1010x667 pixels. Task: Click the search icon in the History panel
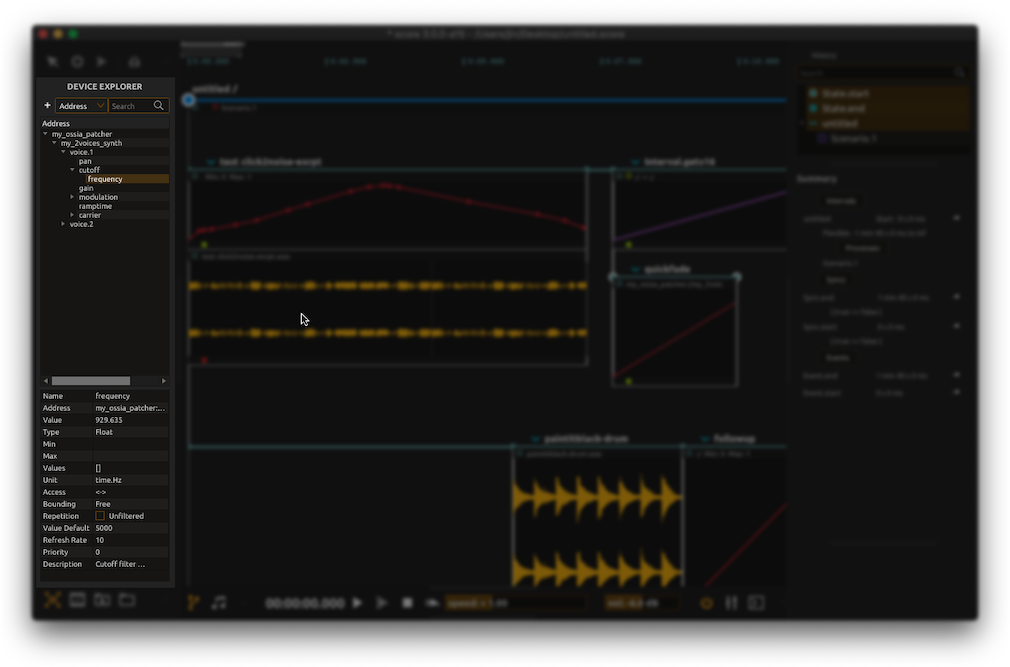tap(959, 73)
